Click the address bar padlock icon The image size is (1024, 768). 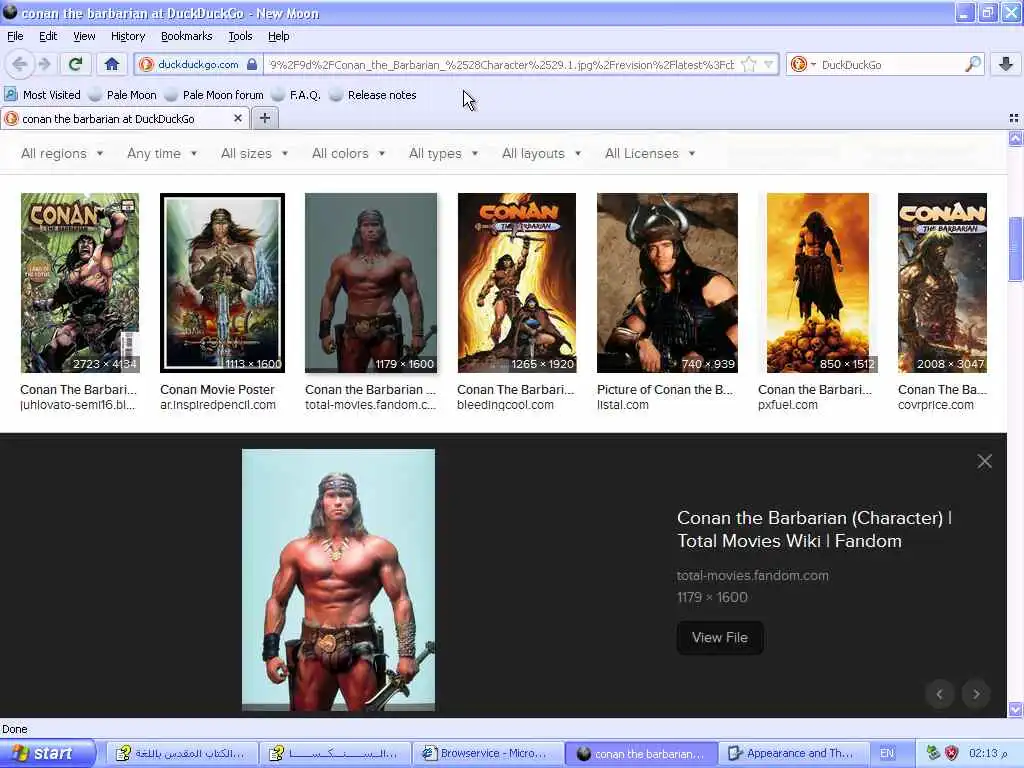[252, 64]
